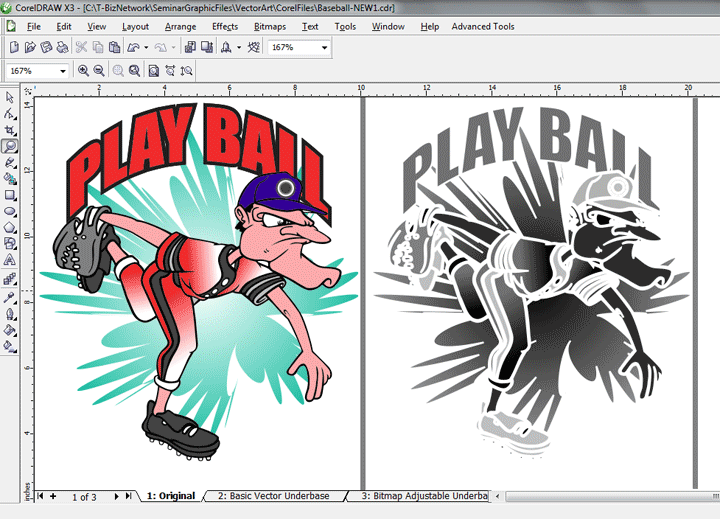Select the Zoom tool in toolbox
This screenshot has width=720, height=519.
(x=10, y=146)
